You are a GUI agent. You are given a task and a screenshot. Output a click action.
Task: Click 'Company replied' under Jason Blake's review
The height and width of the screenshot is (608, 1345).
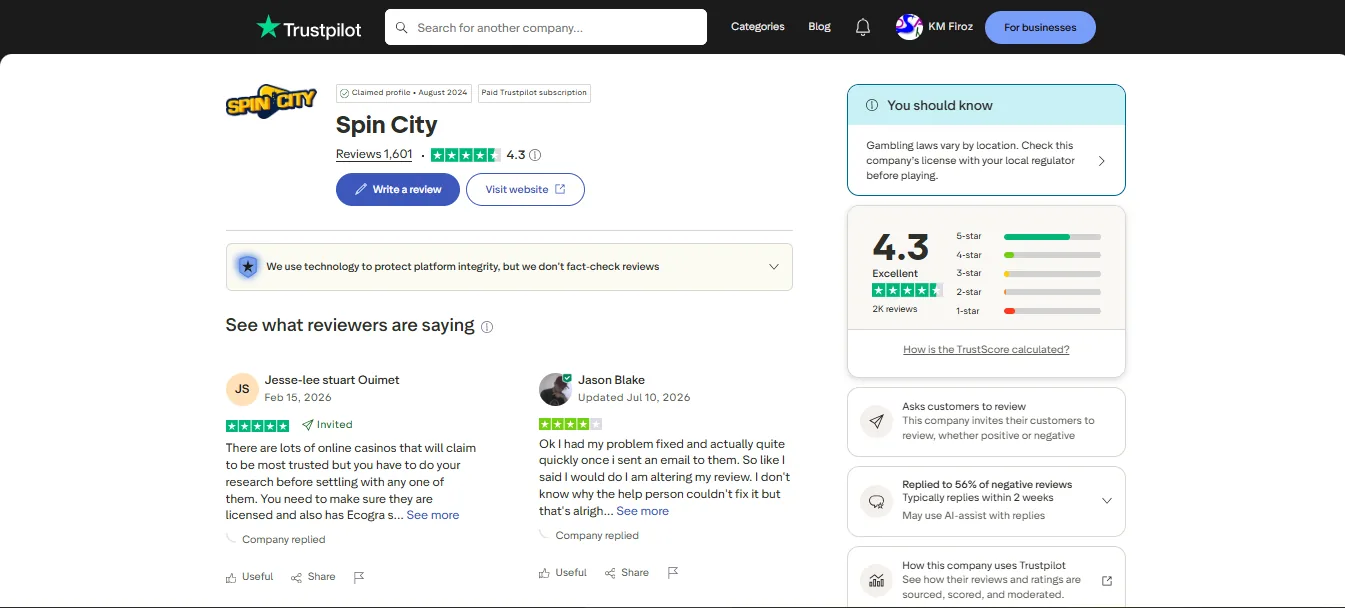point(597,536)
